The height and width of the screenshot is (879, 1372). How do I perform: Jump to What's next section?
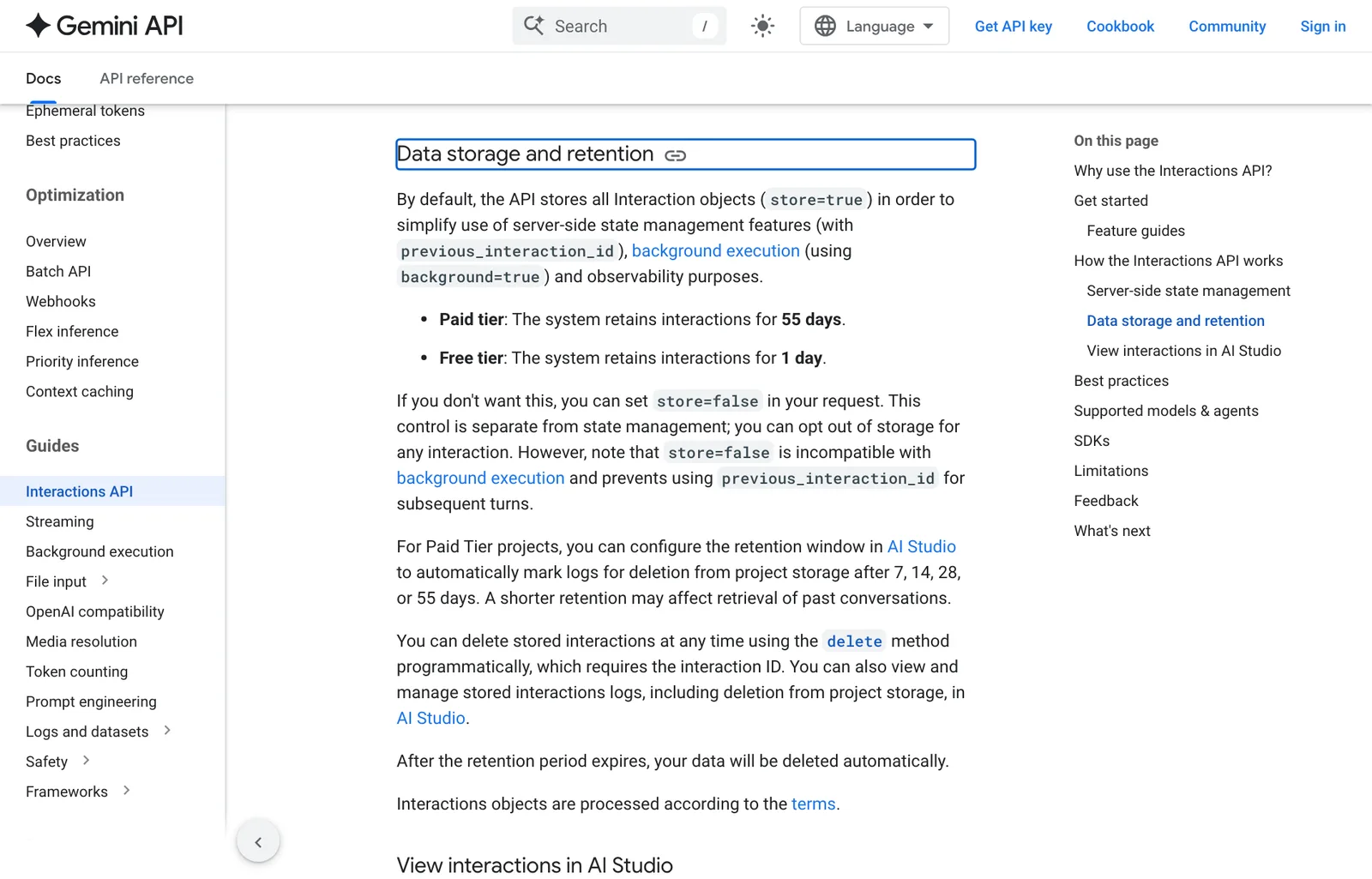coord(1111,531)
